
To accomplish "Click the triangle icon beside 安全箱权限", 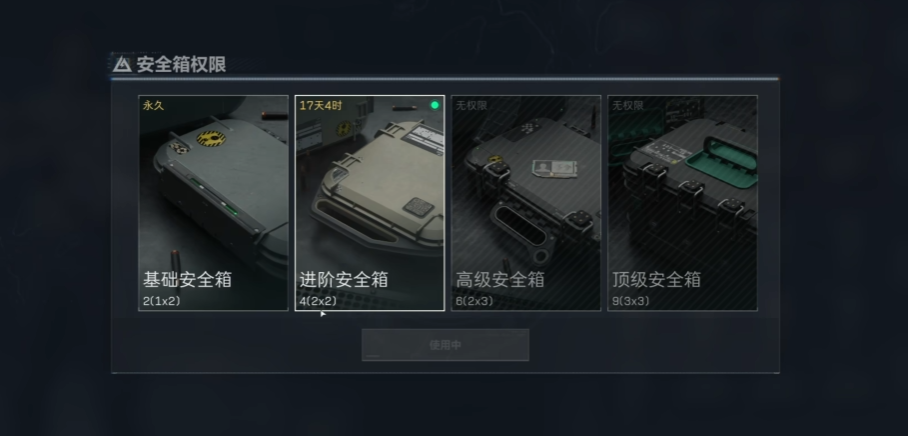I will (x=122, y=64).
